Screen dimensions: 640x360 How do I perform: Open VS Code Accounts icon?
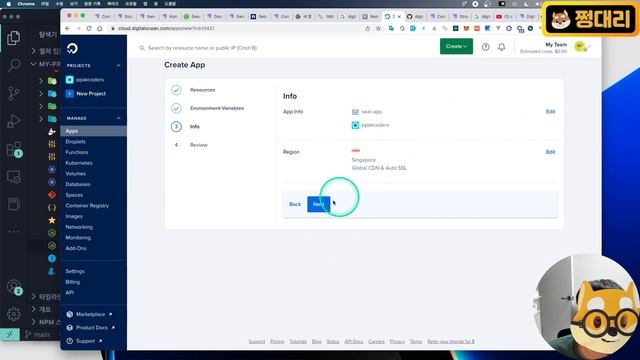tap(14, 287)
